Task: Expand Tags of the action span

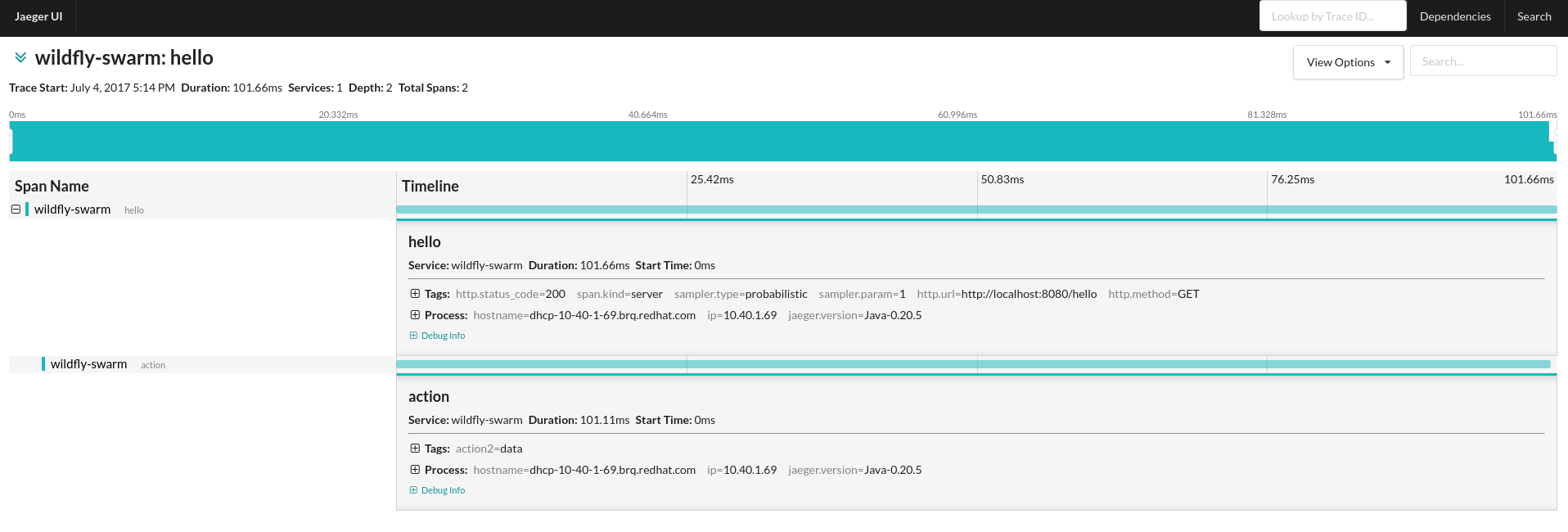Action: point(415,449)
